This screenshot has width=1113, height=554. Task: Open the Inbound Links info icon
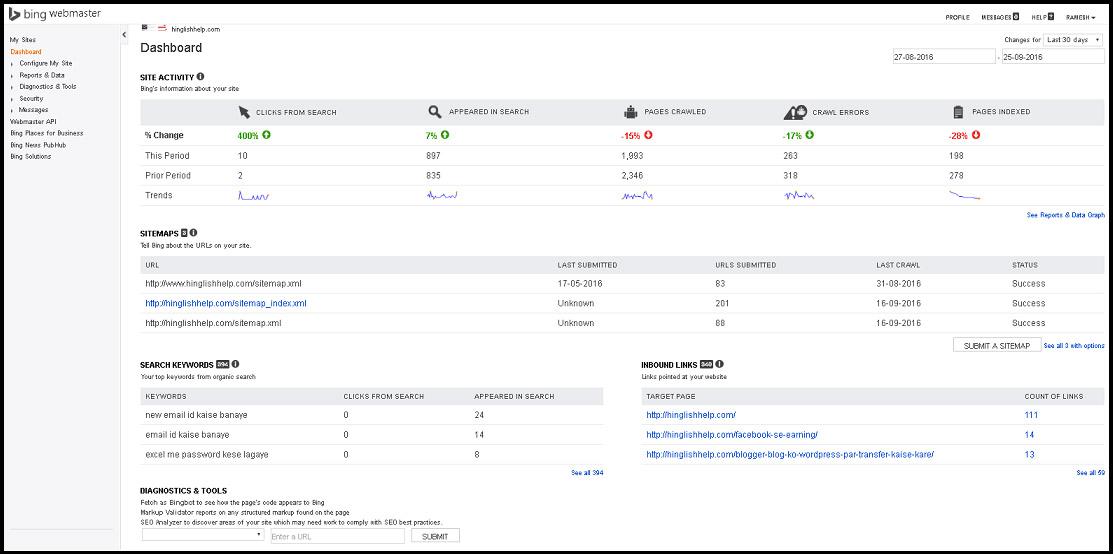click(x=719, y=364)
